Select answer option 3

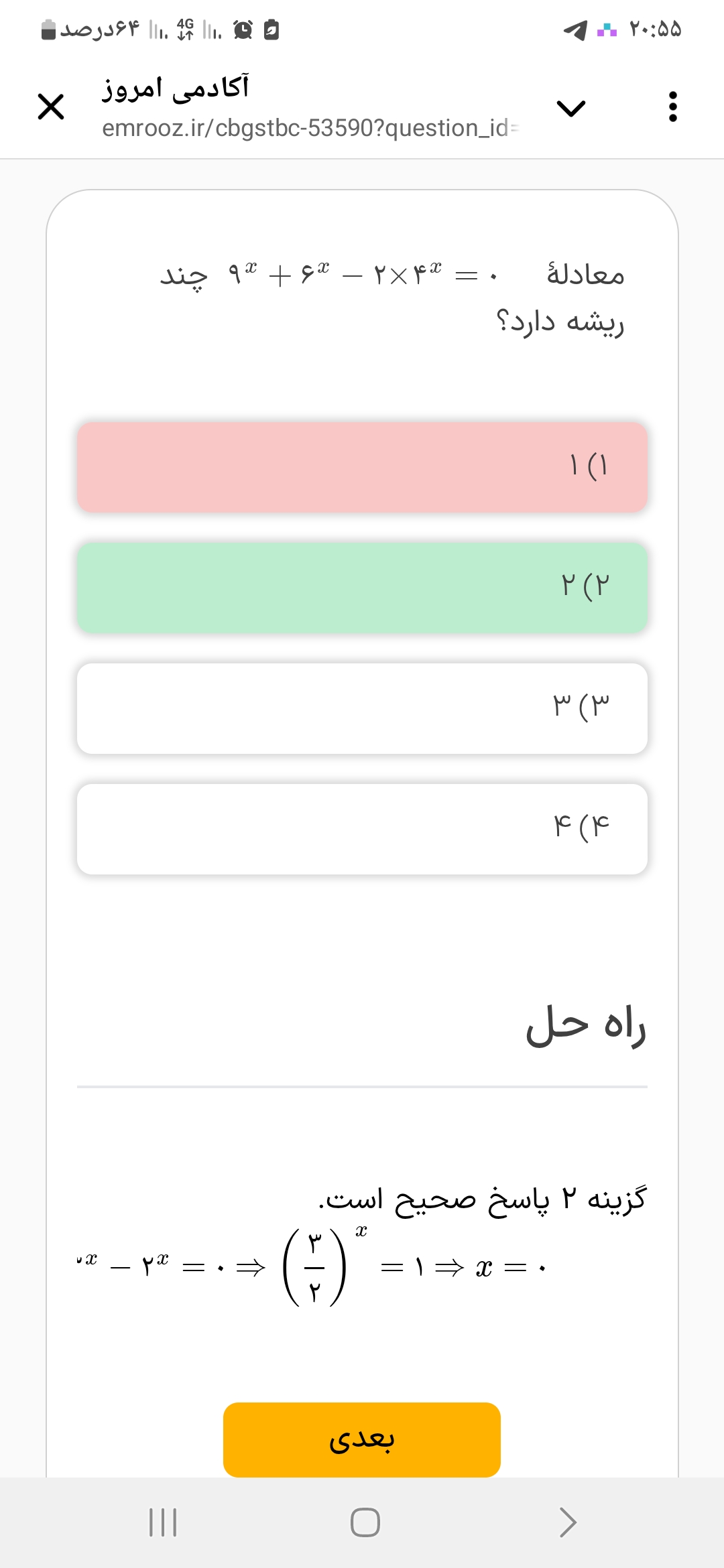[362, 708]
